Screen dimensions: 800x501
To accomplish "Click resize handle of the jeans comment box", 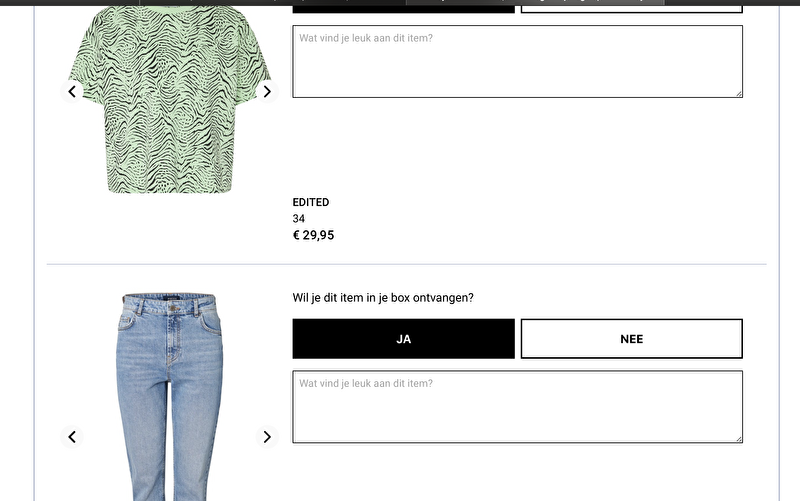I will [x=739, y=439].
